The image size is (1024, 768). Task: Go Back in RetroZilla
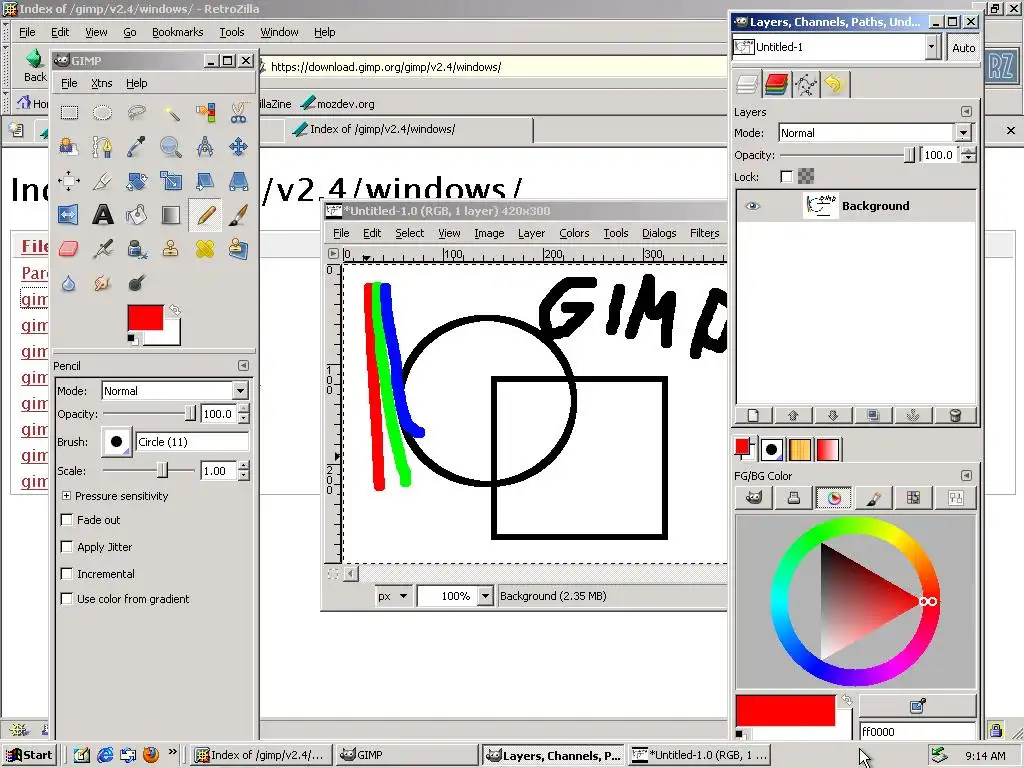click(35, 65)
